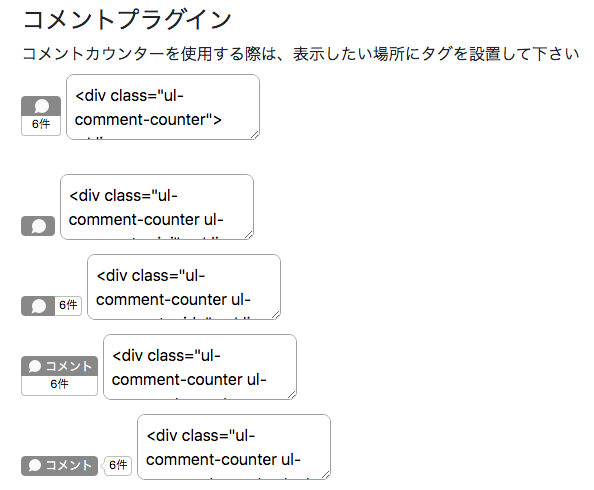Click the speech bubble icon with 6件 beside it
The image size is (594, 490).
click(x=38, y=306)
